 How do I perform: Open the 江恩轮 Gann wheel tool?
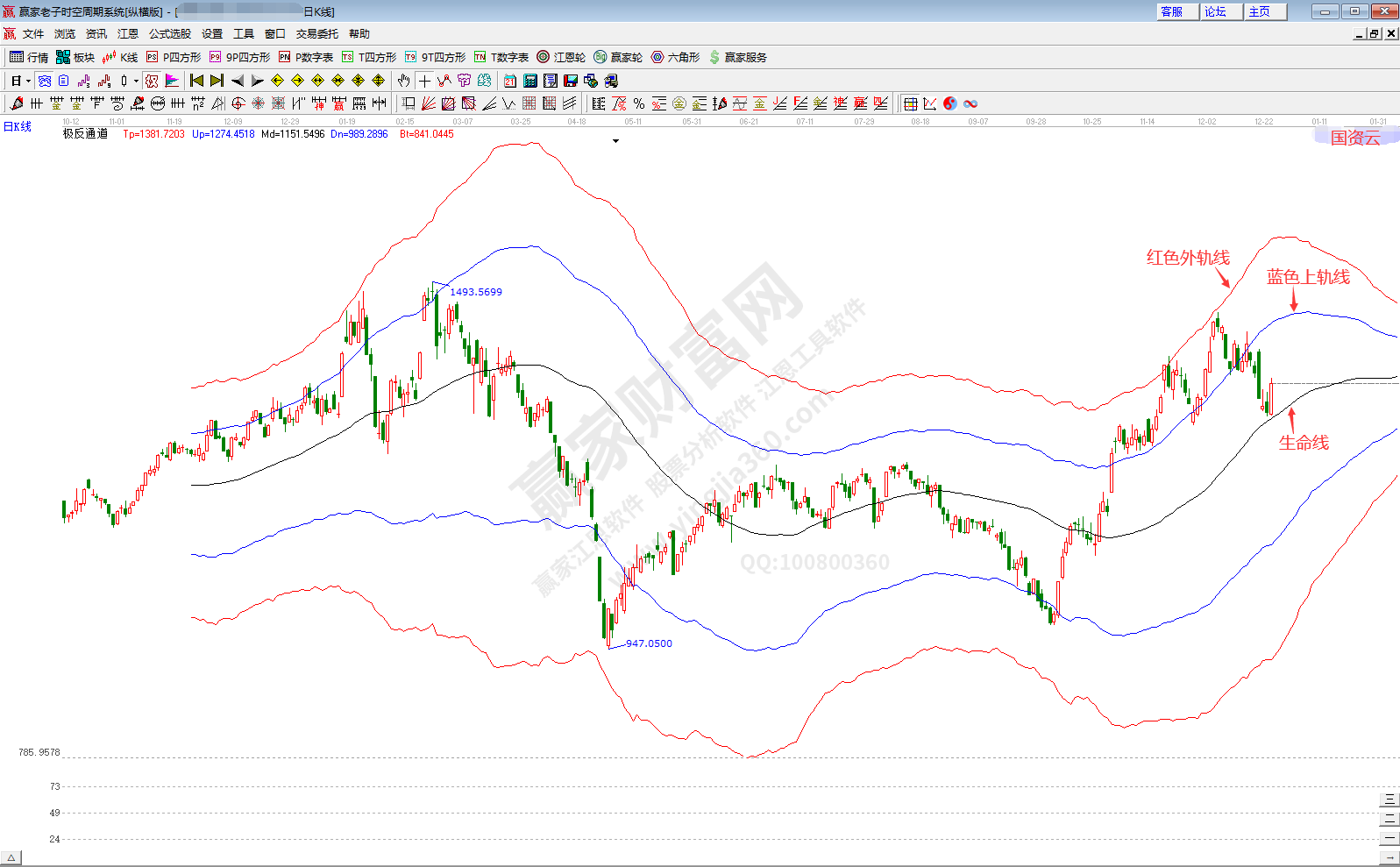click(561, 57)
